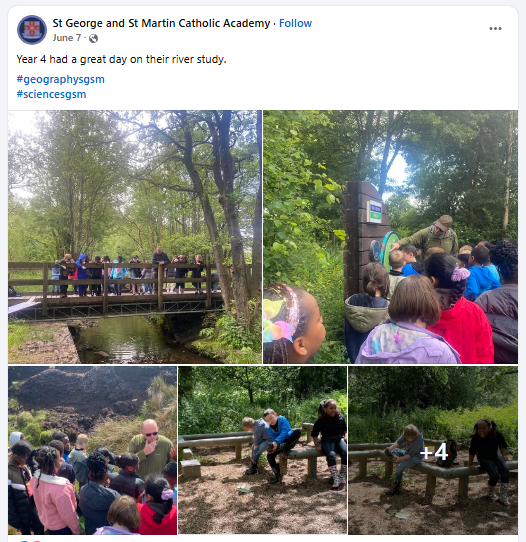This screenshot has height=542, width=526.
Task: Open the St George and St Martin Catholic Academy page name
Action: (161, 23)
